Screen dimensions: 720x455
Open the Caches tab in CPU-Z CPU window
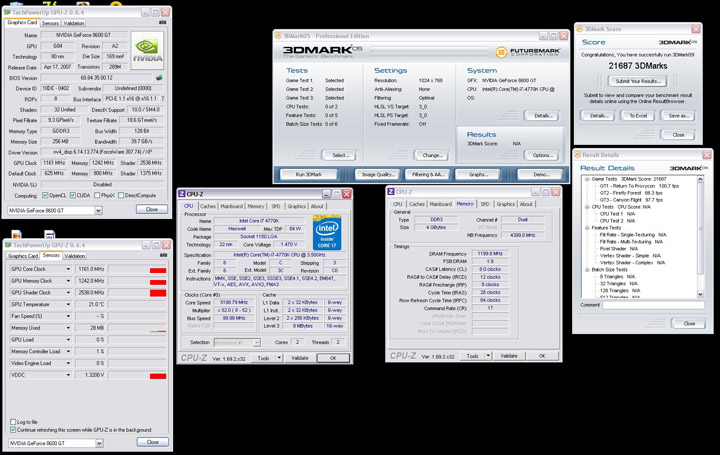[208, 206]
